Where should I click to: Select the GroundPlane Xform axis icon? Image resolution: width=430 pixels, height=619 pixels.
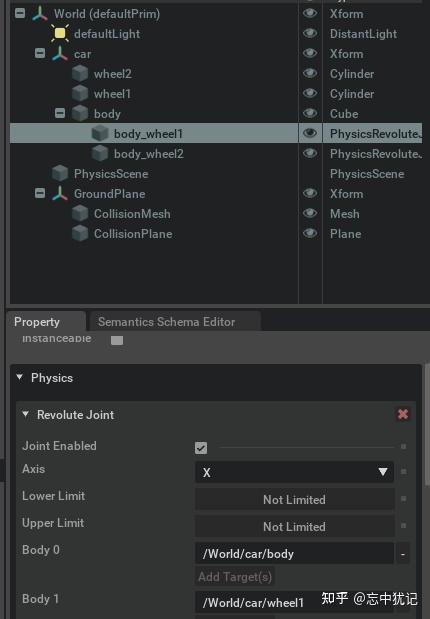[x=60, y=194]
